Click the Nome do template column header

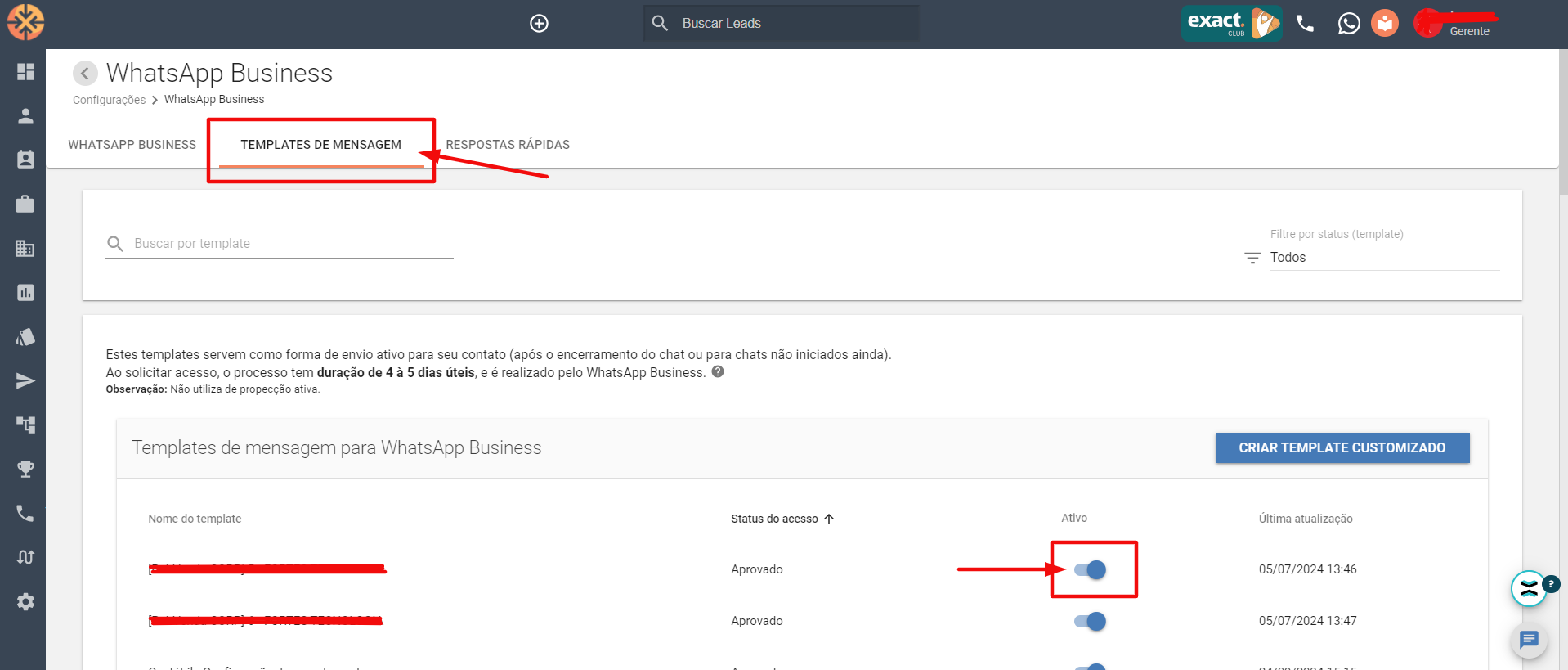[195, 519]
